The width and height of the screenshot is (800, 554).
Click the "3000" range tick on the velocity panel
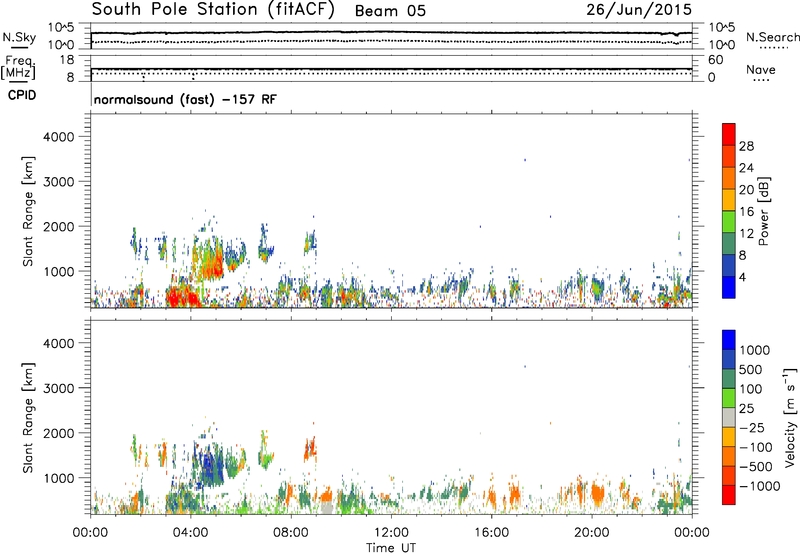point(58,388)
